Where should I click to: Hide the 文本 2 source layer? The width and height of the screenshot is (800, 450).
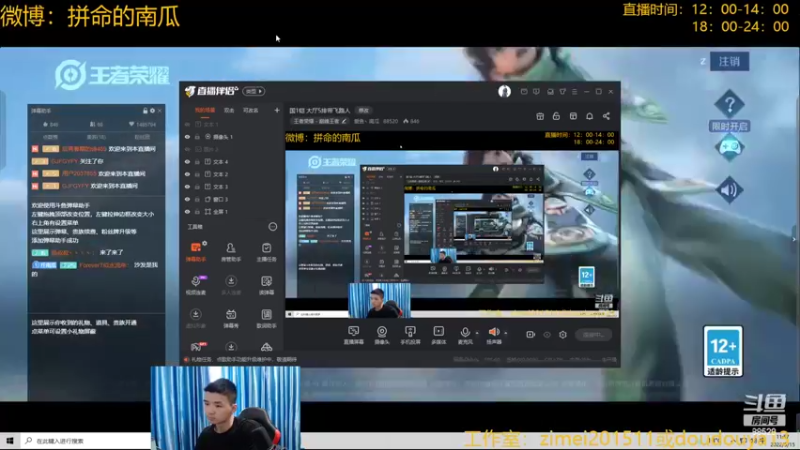[x=187, y=174]
